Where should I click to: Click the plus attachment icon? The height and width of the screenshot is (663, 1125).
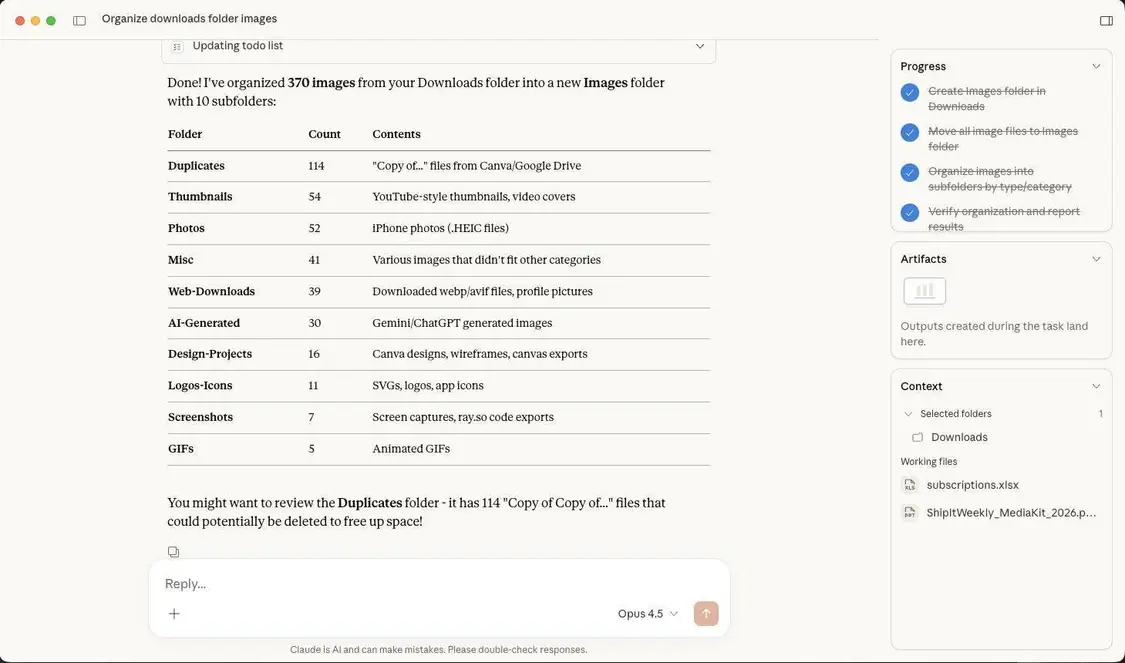point(174,614)
